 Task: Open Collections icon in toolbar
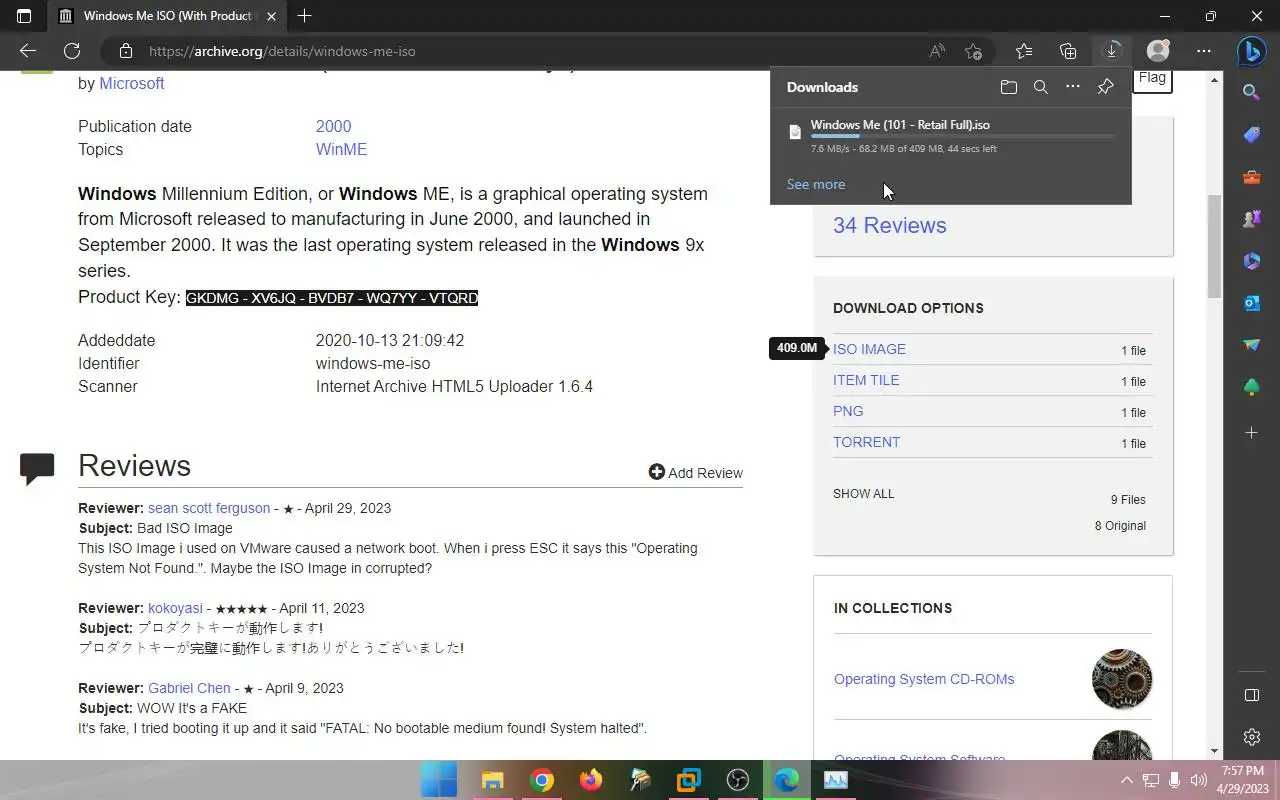click(x=1068, y=51)
